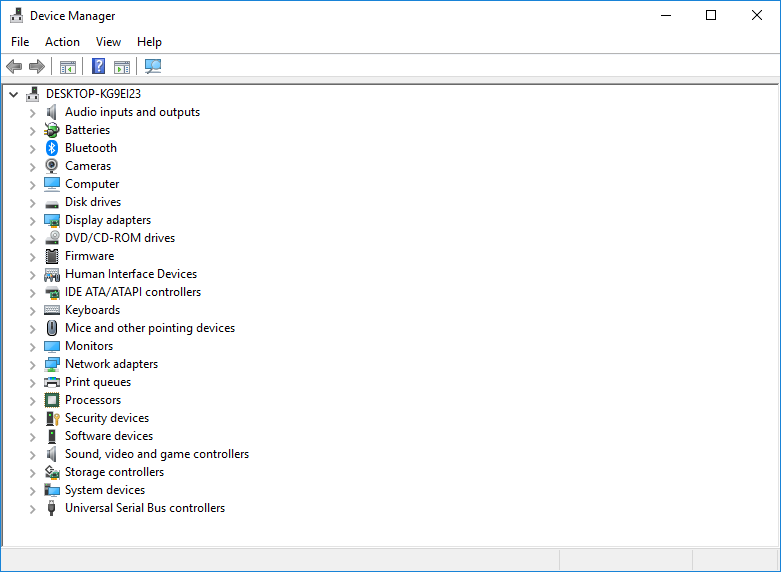
Task: Click the Bluetooth device category icon
Action: (52, 148)
